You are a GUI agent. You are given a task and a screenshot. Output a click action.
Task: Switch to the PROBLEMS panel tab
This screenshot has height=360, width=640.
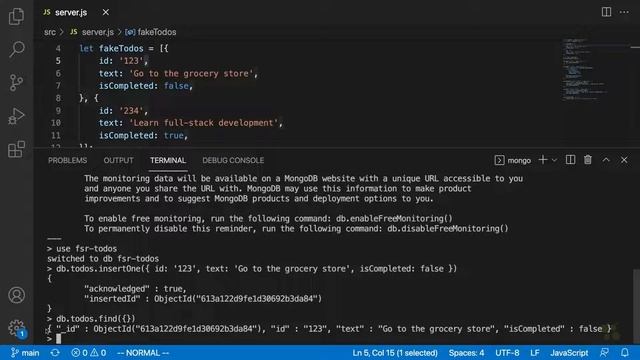(x=67, y=160)
